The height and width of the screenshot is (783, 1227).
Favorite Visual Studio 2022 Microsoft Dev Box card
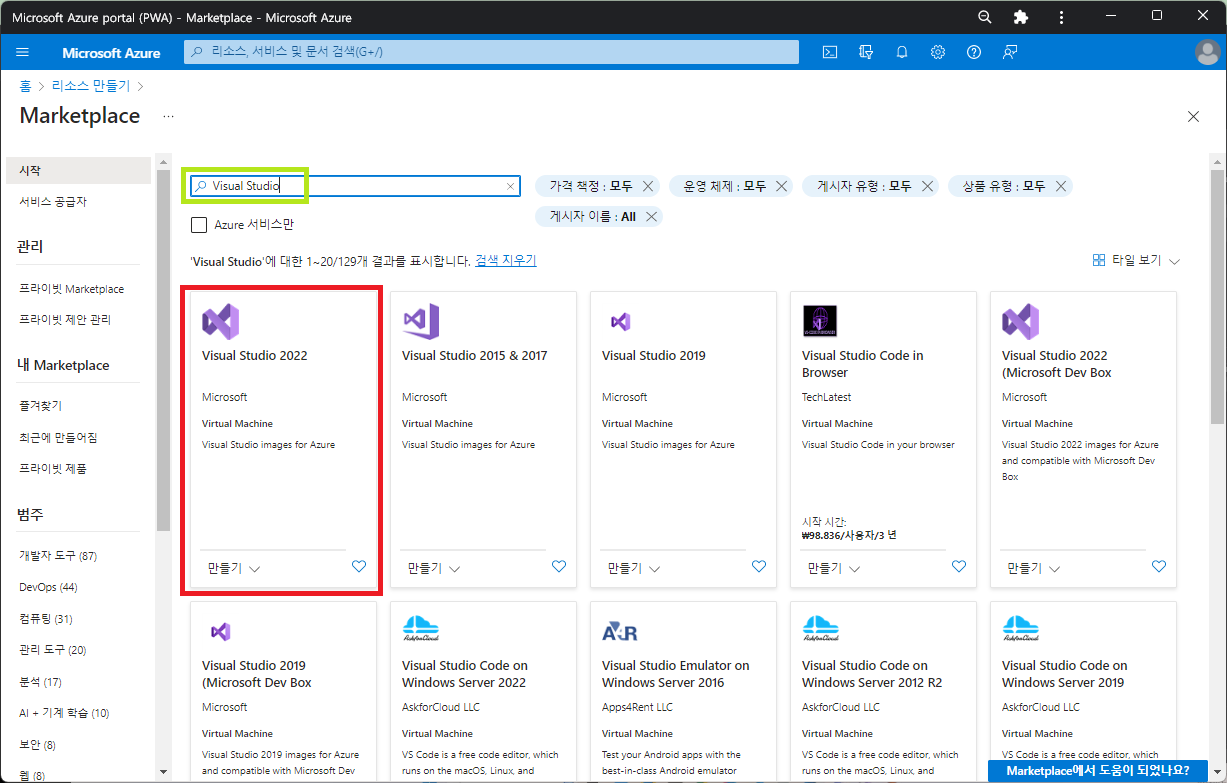pyautogui.click(x=1159, y=566)
